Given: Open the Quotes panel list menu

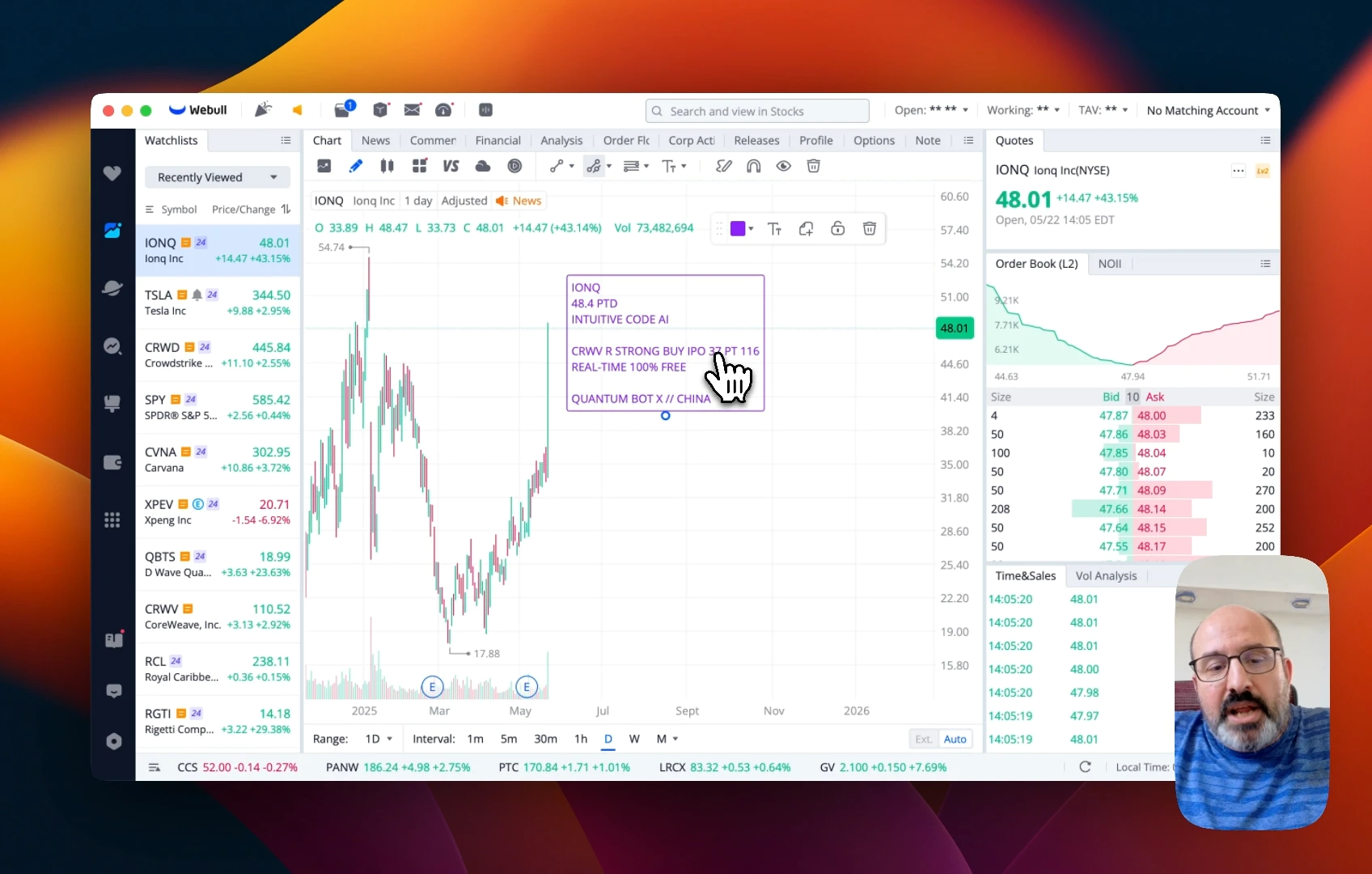Looking at the screenshot, I should pyautogui.click(x=1265, y=140).
